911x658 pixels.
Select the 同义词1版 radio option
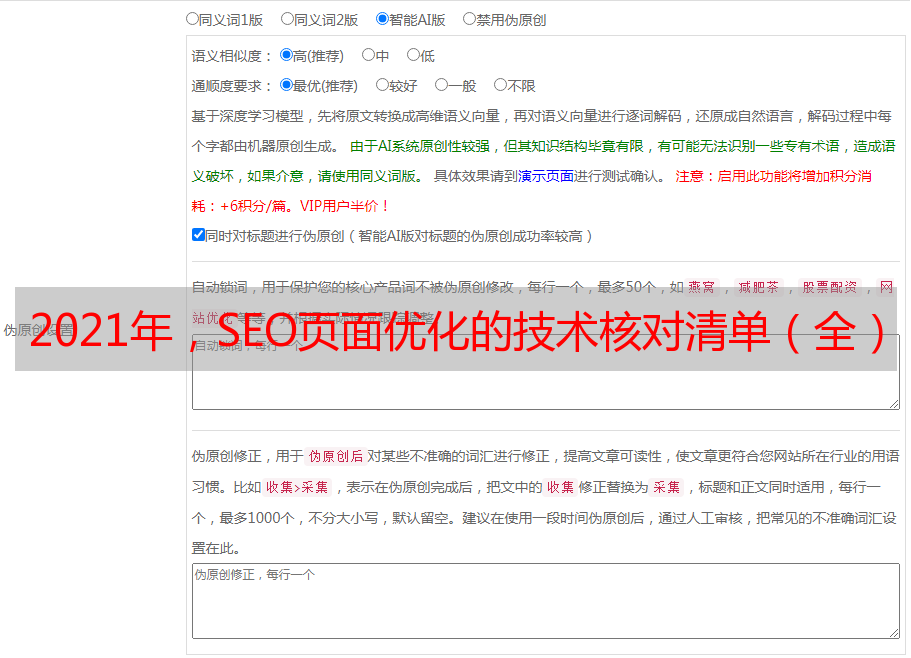(193, 18)
